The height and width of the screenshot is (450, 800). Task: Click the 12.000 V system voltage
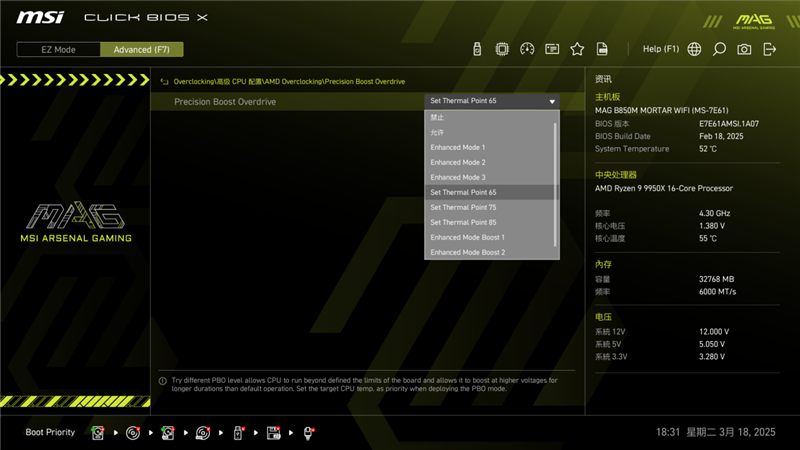[714, 332]
